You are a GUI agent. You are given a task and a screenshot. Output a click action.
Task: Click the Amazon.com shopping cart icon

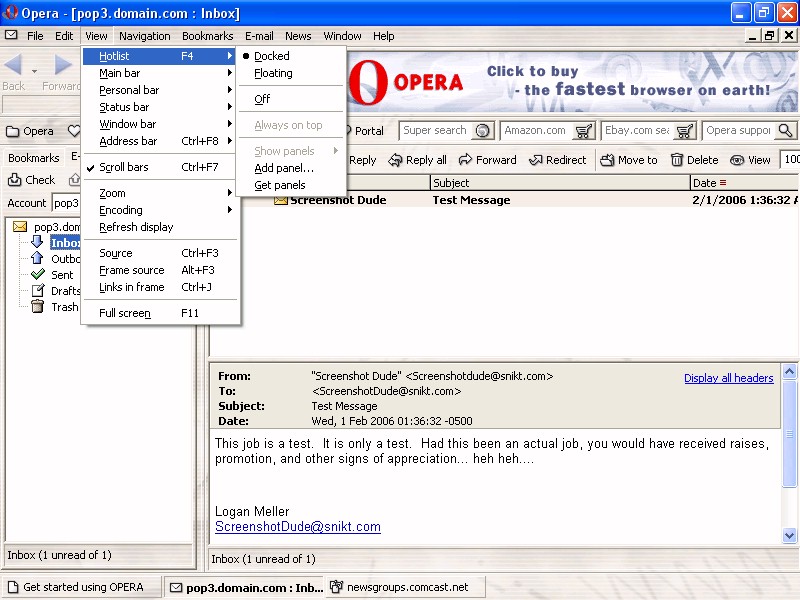583,131
